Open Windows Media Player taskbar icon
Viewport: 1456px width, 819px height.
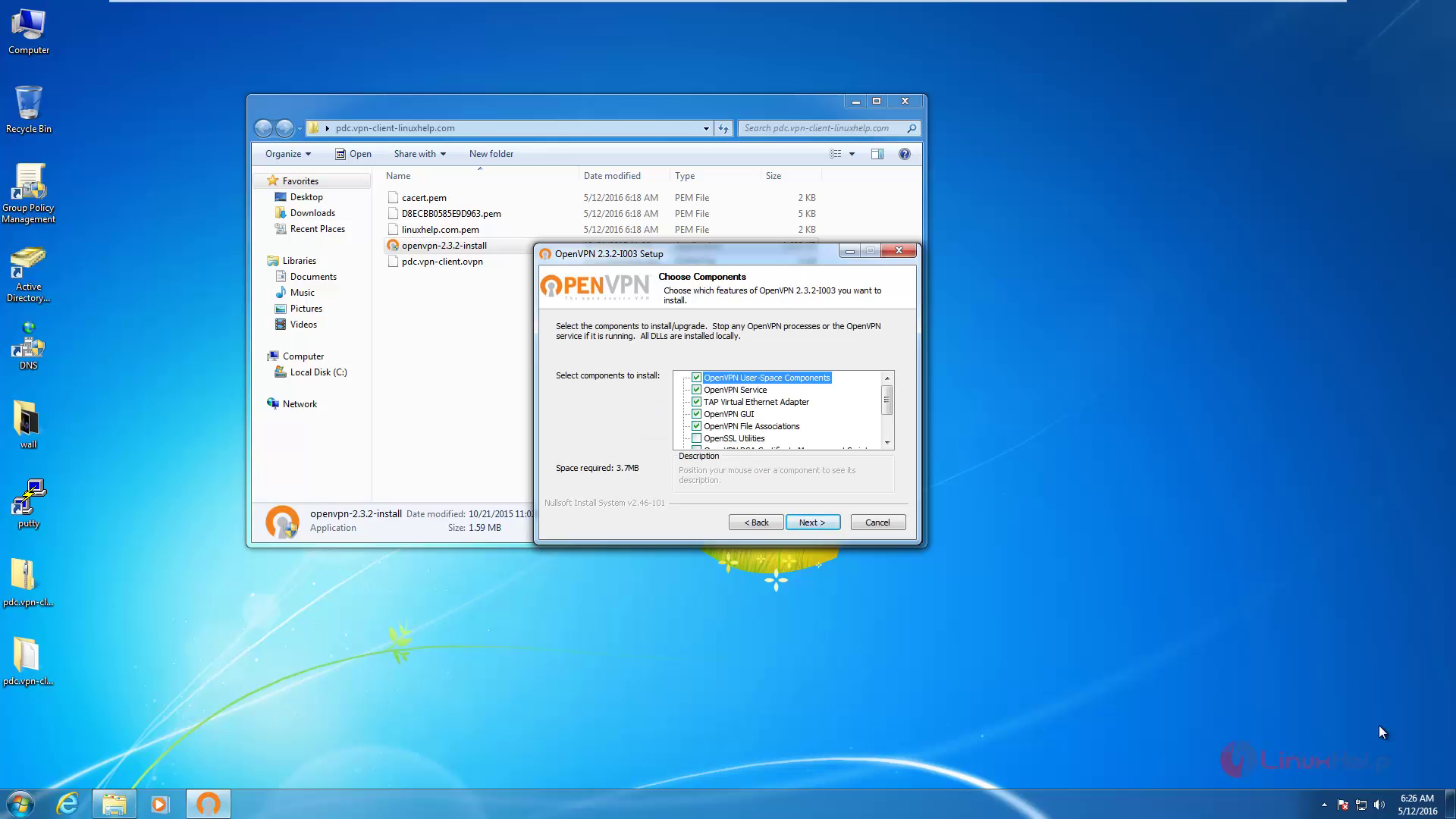[x=159, y=804]
